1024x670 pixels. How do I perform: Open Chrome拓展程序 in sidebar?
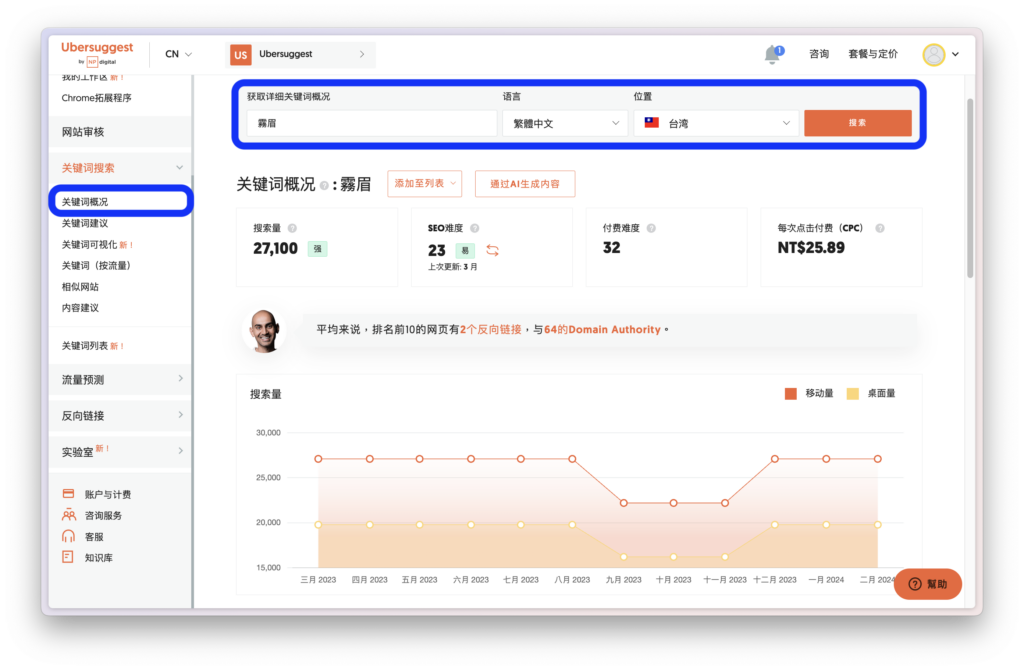coord(97,98)
